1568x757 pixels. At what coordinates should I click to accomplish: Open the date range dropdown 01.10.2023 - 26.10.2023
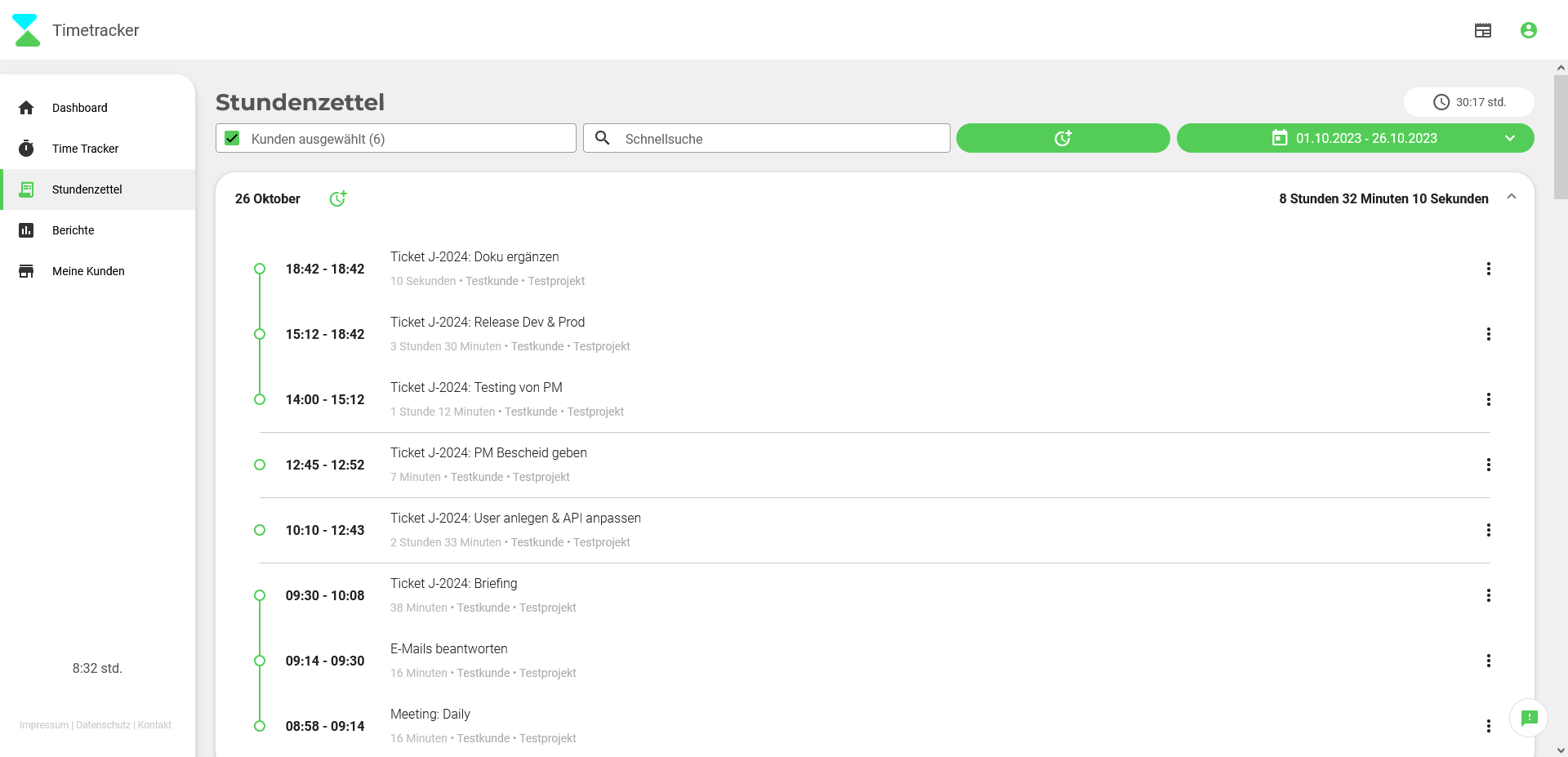click(1510, 138)
